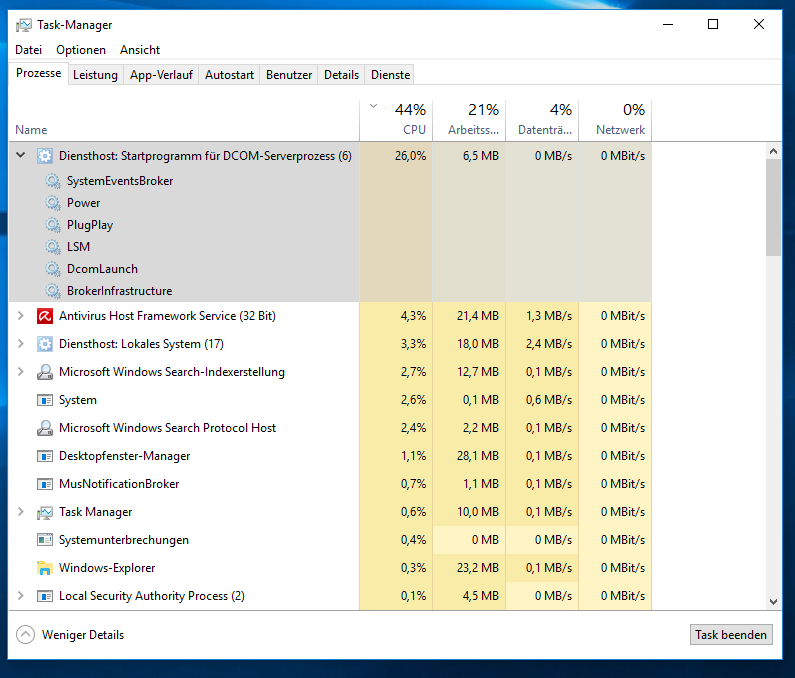Click the BrokerInfrastructure service gear icon
The width and height of the screenshot is (795, 678).
[53, 291]
